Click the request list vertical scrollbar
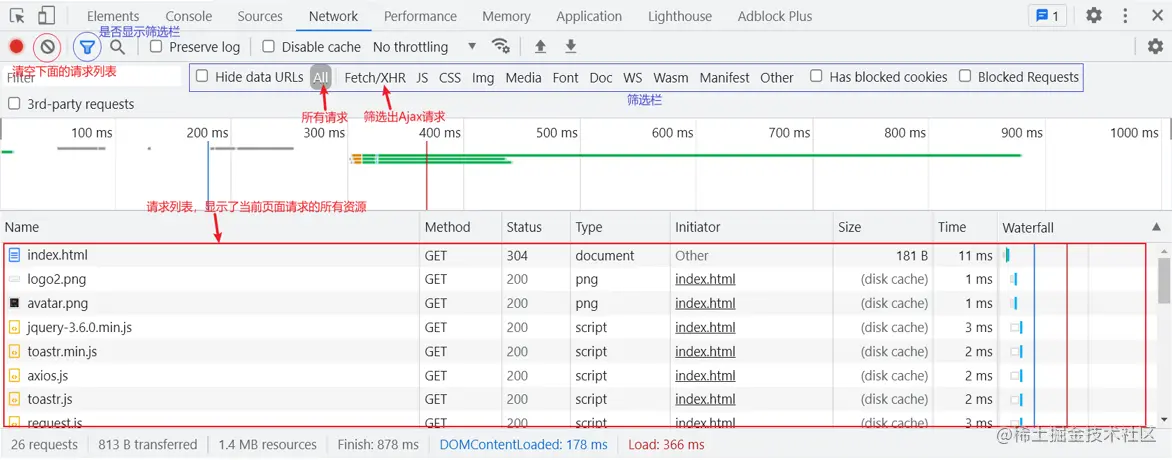Image resolution: width=1172 pixels, height=460 pixels. tap(1164, 280)
